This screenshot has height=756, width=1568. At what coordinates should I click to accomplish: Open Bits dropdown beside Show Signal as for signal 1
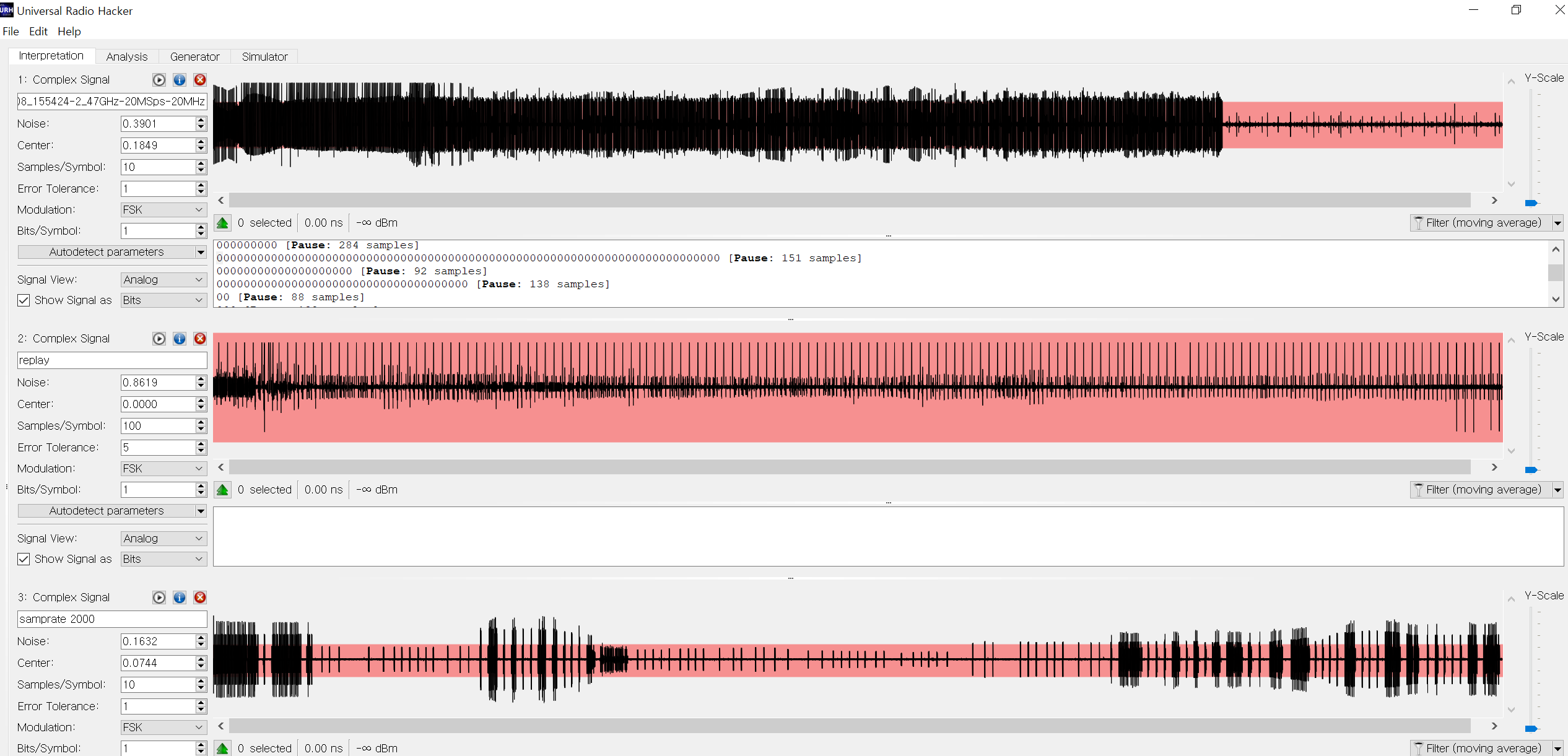tap(163, 300)
